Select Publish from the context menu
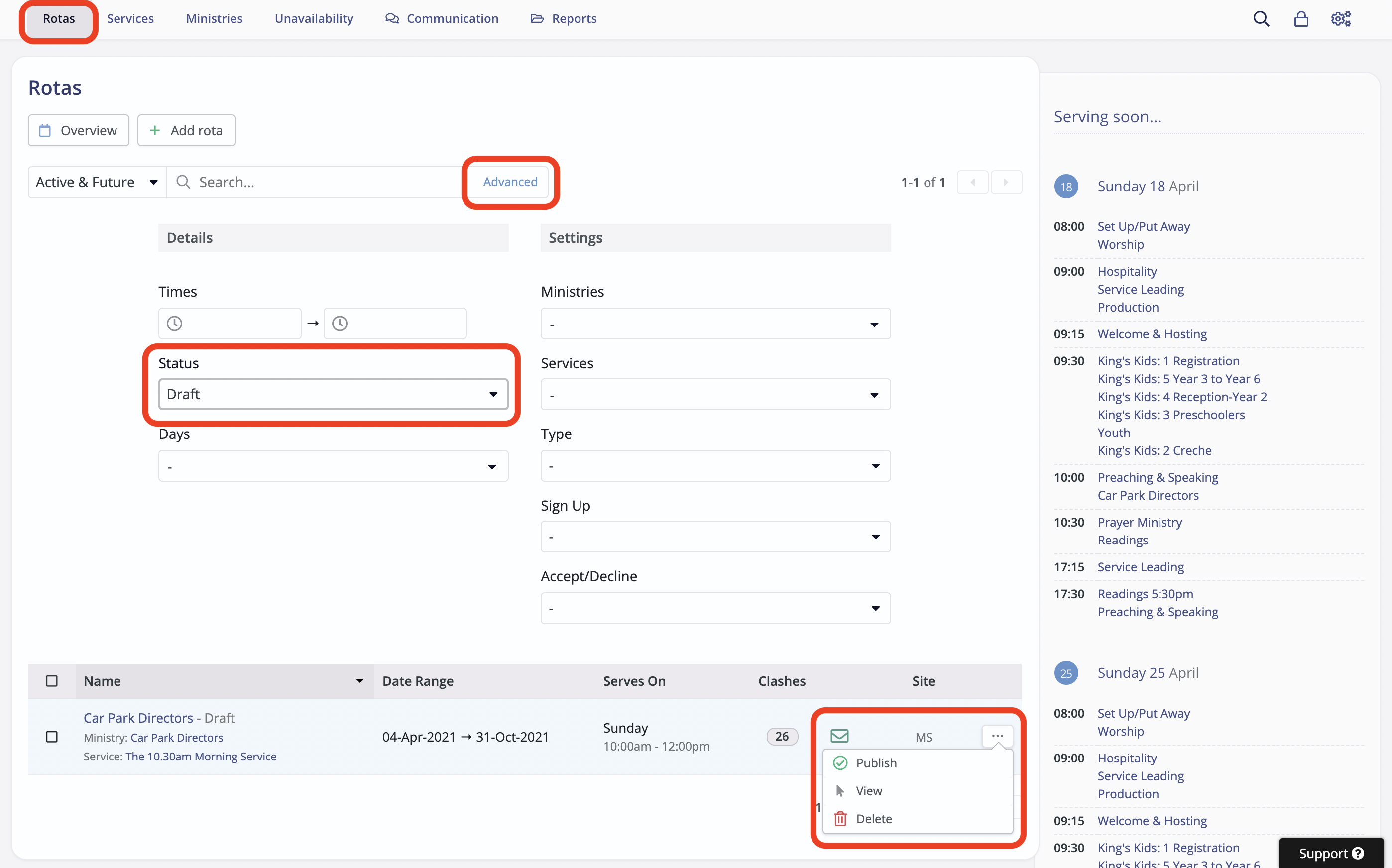 (877, 762)
